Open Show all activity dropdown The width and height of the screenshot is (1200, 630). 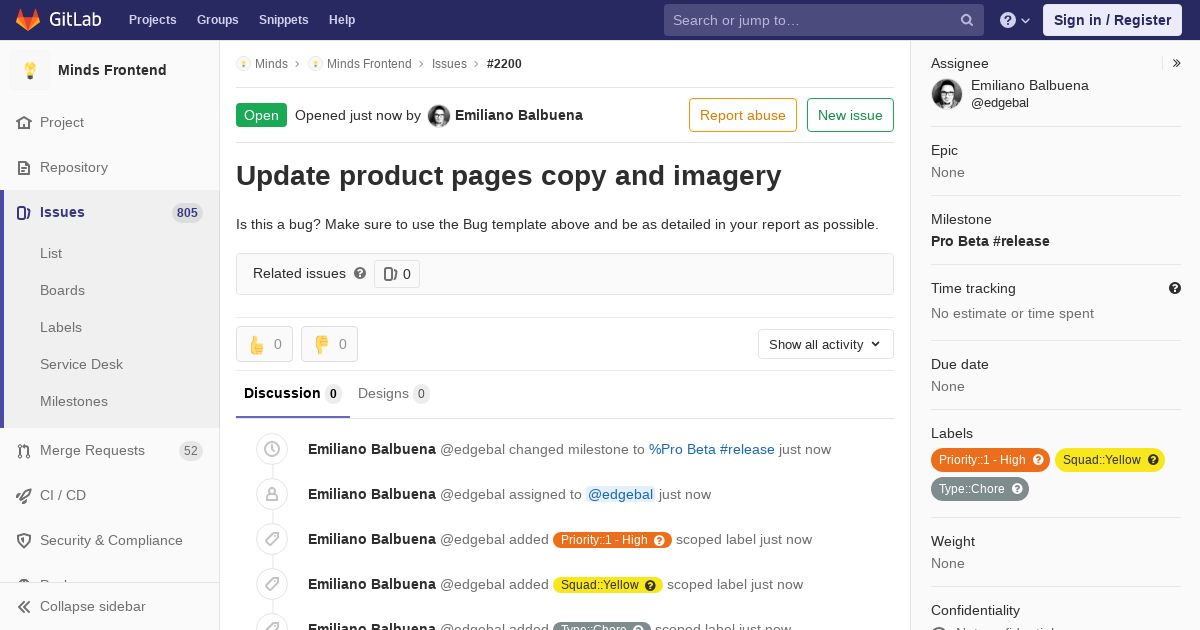[826, 344]
